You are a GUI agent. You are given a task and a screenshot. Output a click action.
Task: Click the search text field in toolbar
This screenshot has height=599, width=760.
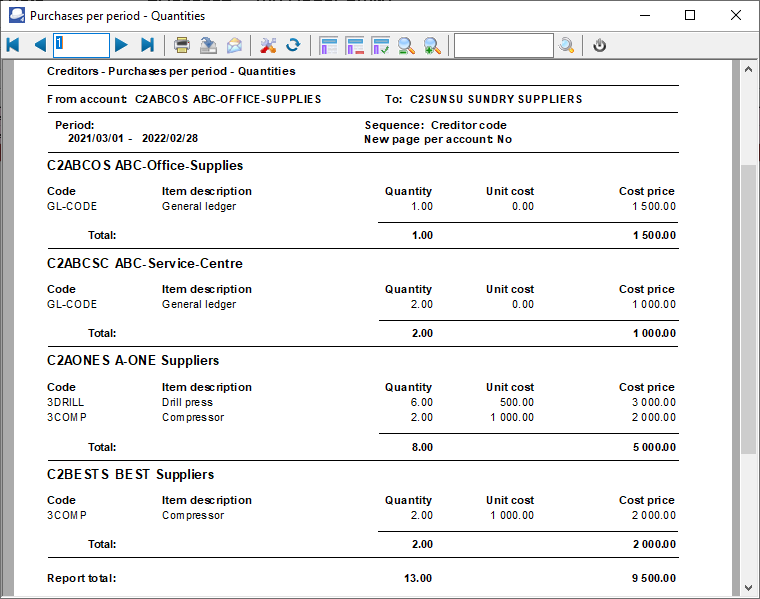pyautogui.click(x=503, y=45)
